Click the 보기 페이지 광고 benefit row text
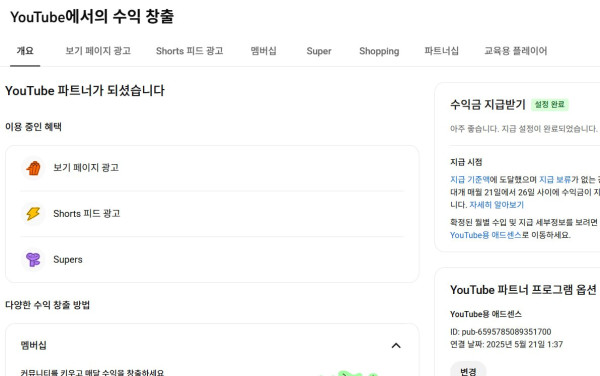The image size is (600, 376). click(x=86, y=168)
